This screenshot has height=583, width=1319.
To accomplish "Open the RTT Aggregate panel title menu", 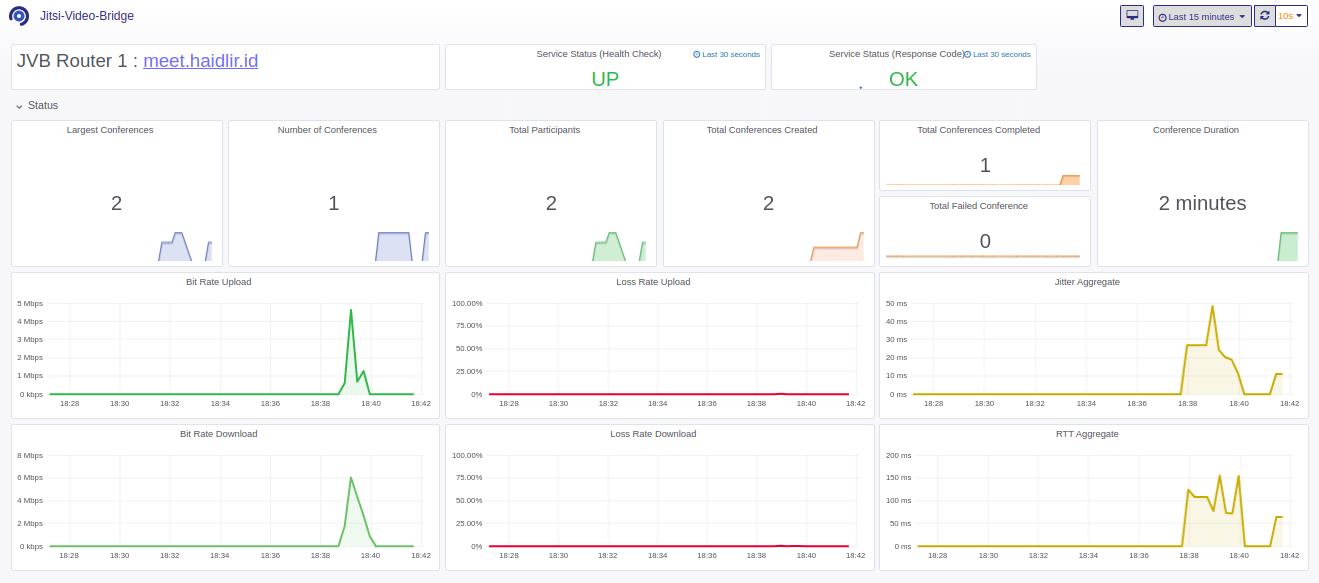I will coord(1087,434).
